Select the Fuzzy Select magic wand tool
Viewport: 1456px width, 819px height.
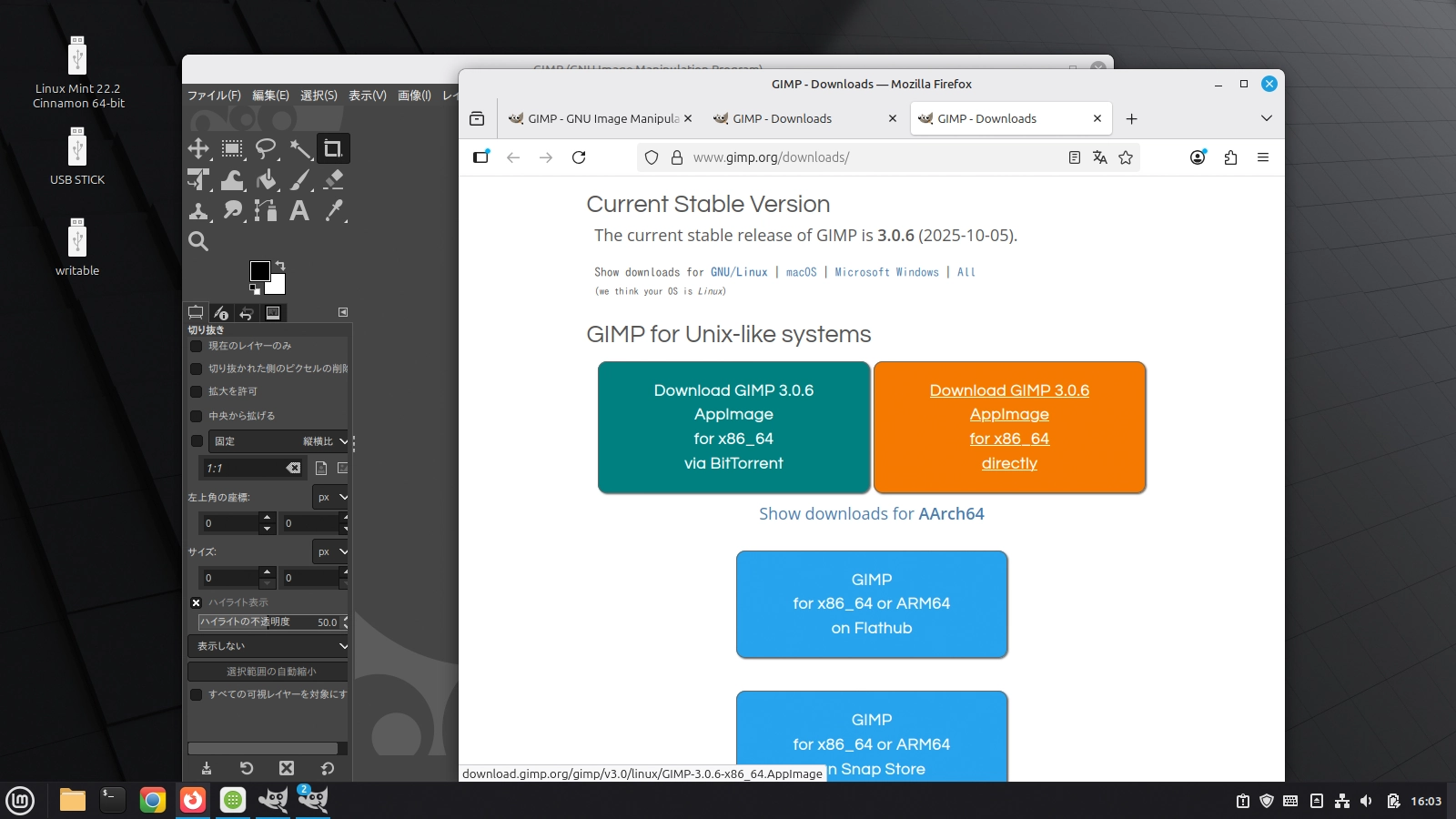point(299,148)
